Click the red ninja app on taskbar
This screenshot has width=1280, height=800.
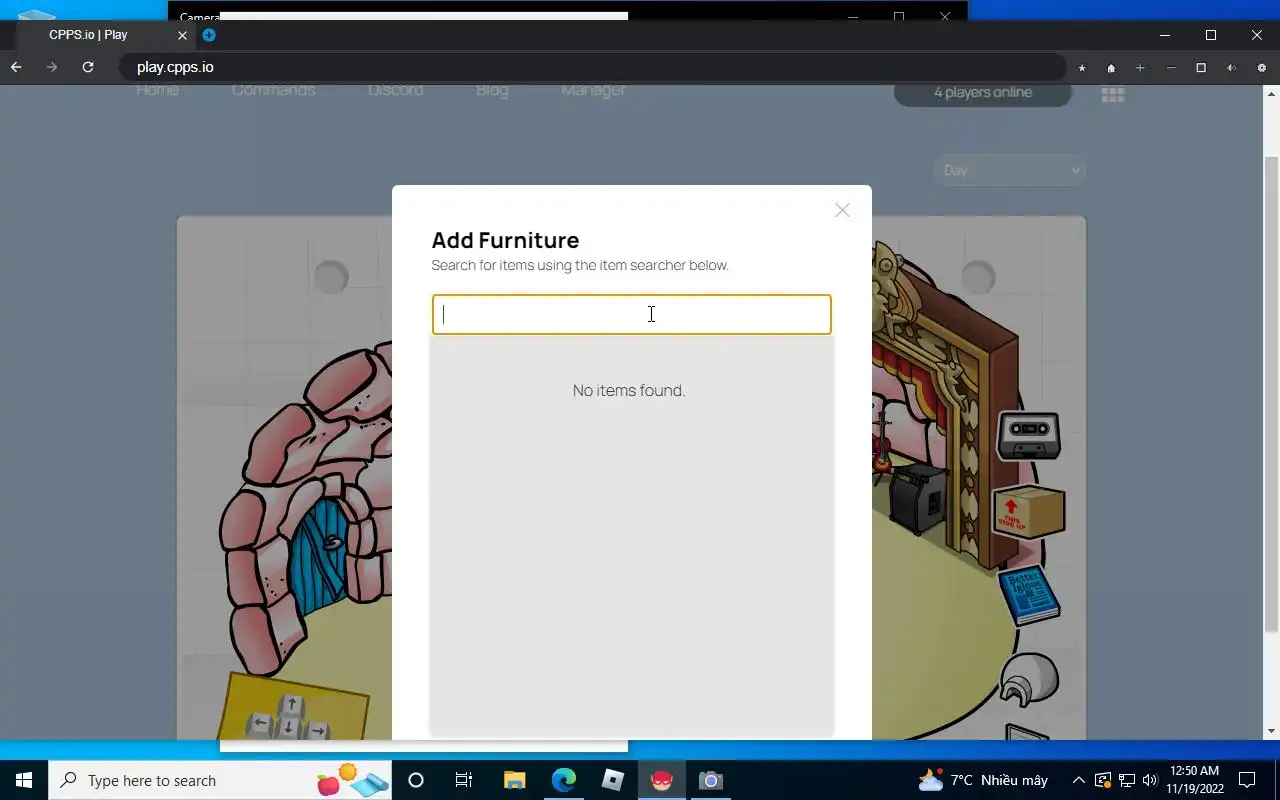tap(662, 780)
